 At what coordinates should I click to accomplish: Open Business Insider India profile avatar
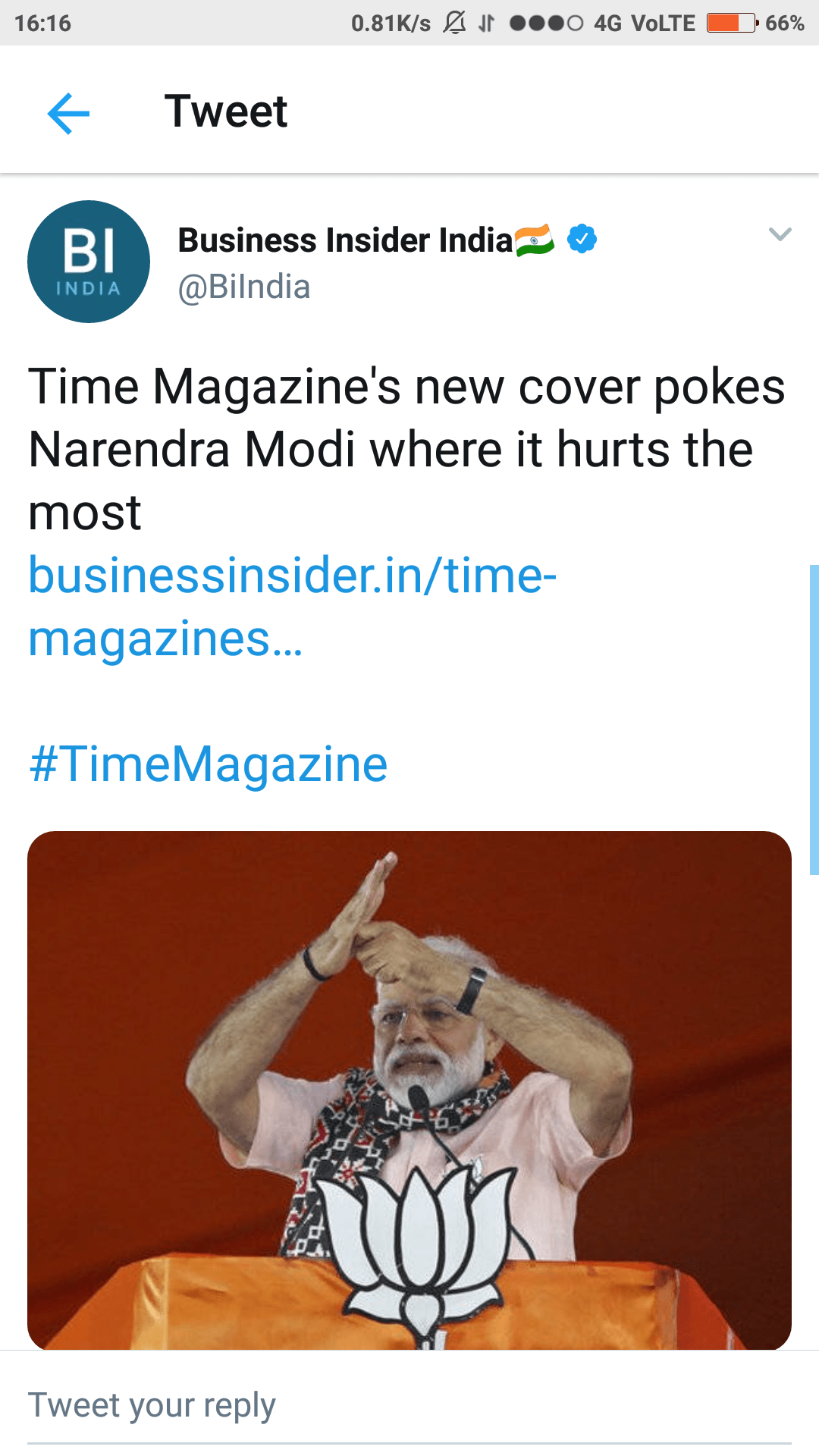click(89, 262)
